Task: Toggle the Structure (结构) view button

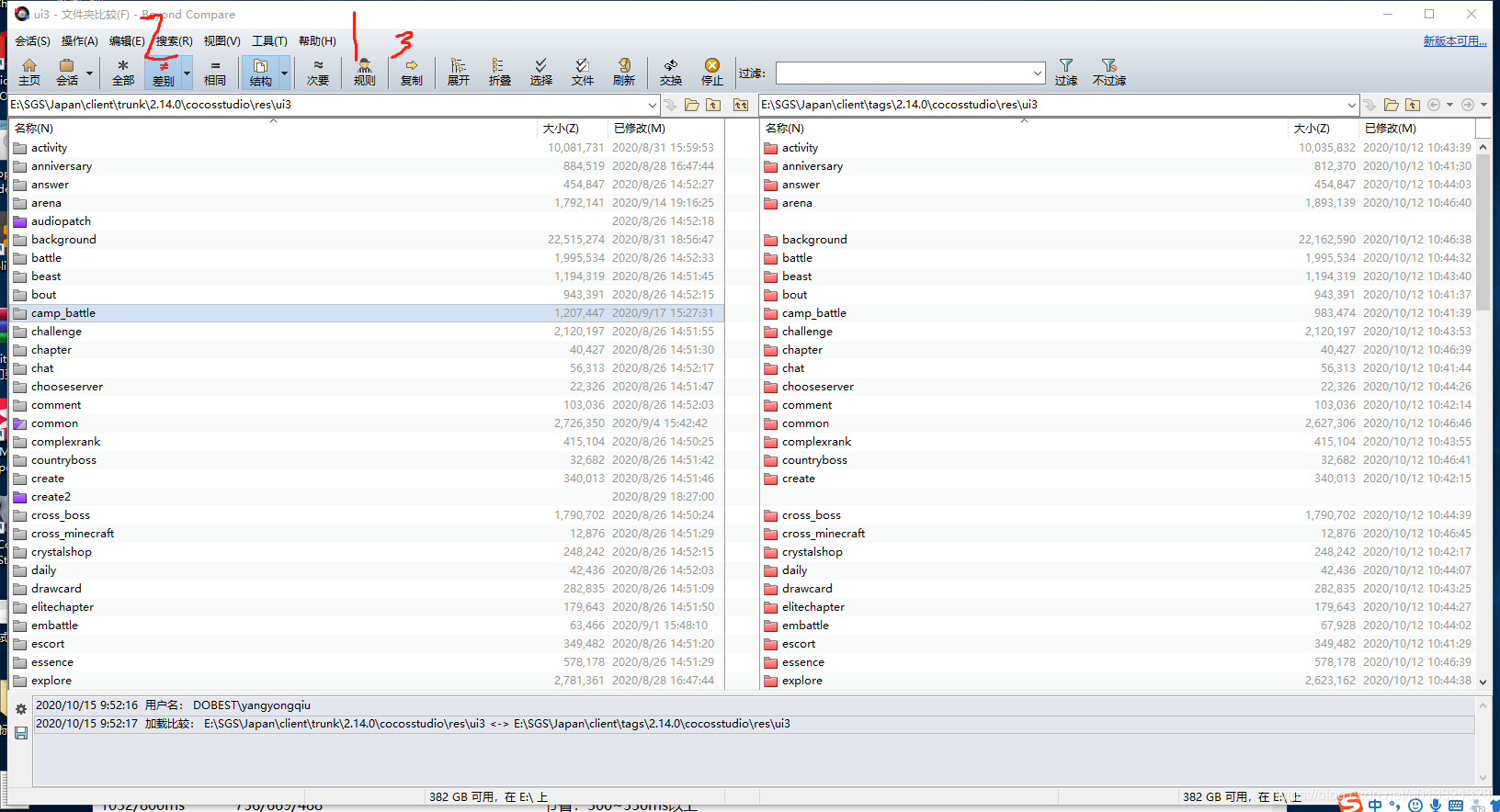Action: (261, 72)
